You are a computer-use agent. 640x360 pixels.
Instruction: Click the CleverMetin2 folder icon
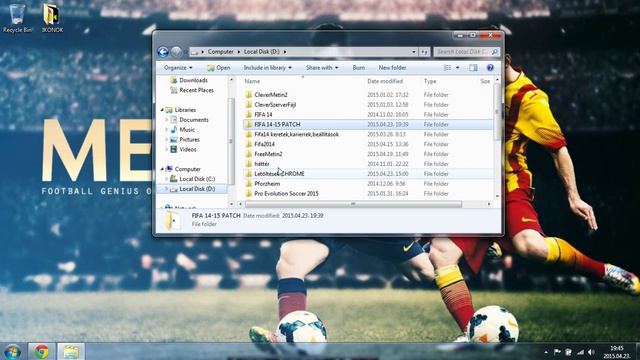pyautogui.click(x=249, y=95)
